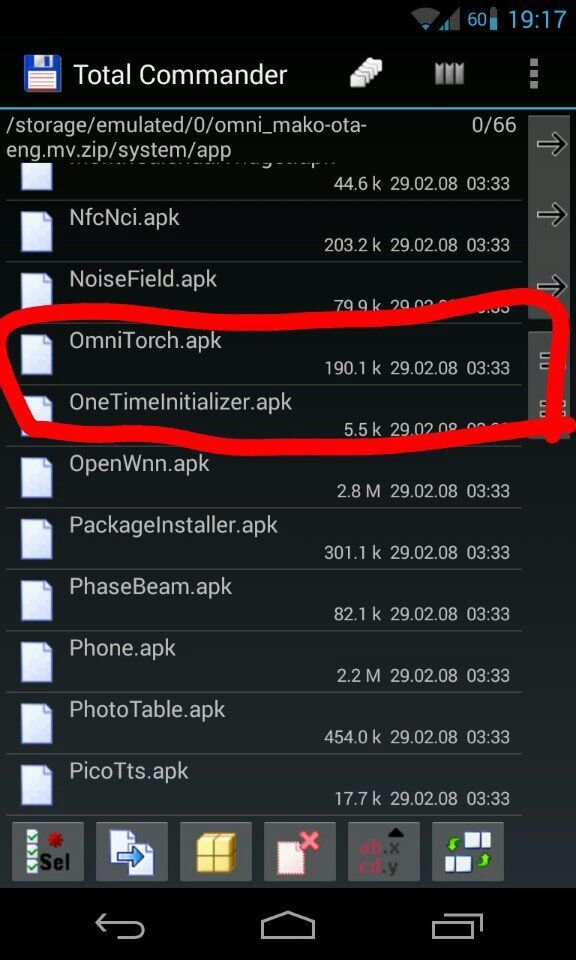Open the bookmarks icon in title bar
Viewport: 576px width, 960px height.
[x=449, y=74]
